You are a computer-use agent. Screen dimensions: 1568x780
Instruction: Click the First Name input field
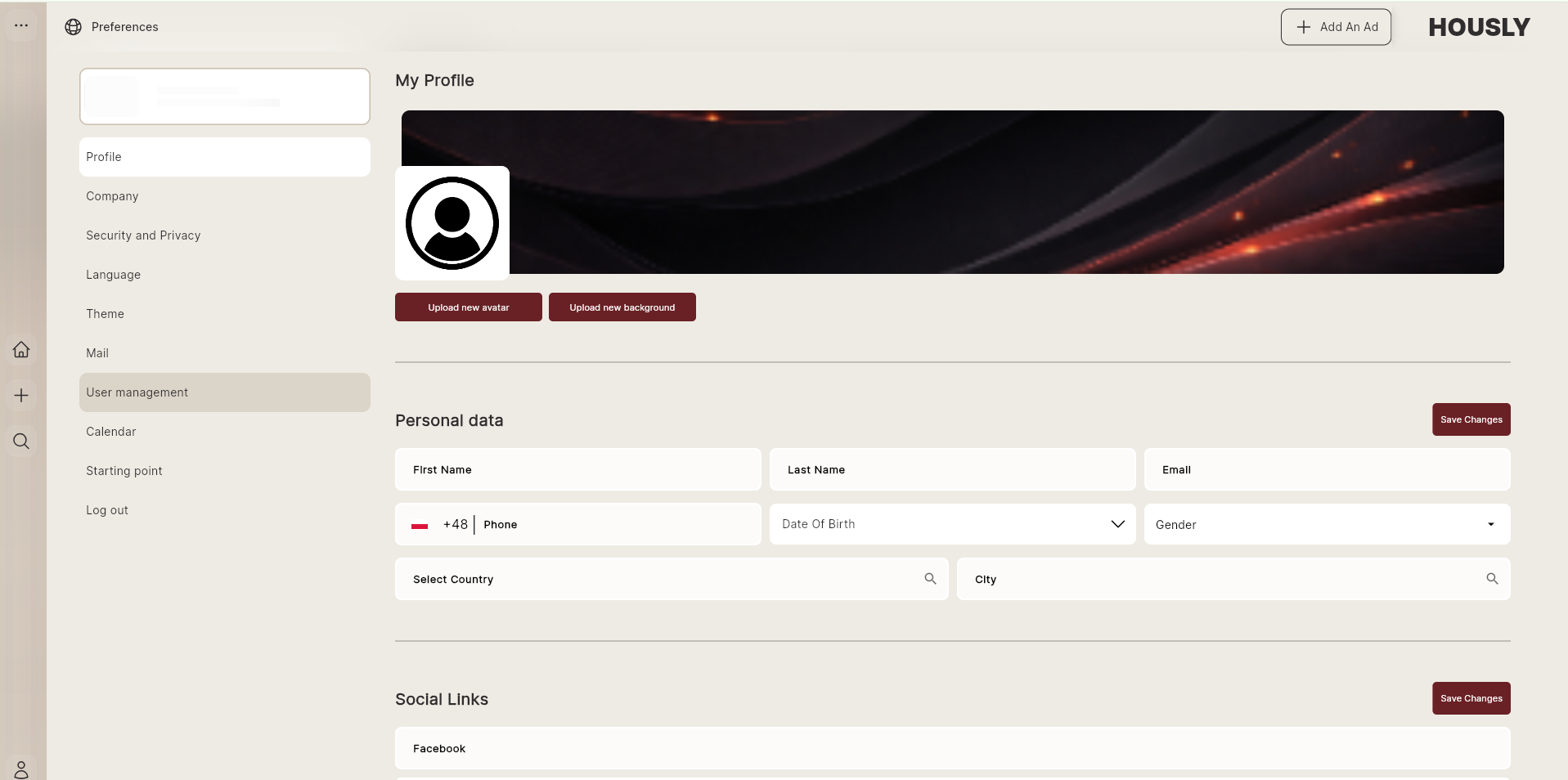[x=578, y=469]
